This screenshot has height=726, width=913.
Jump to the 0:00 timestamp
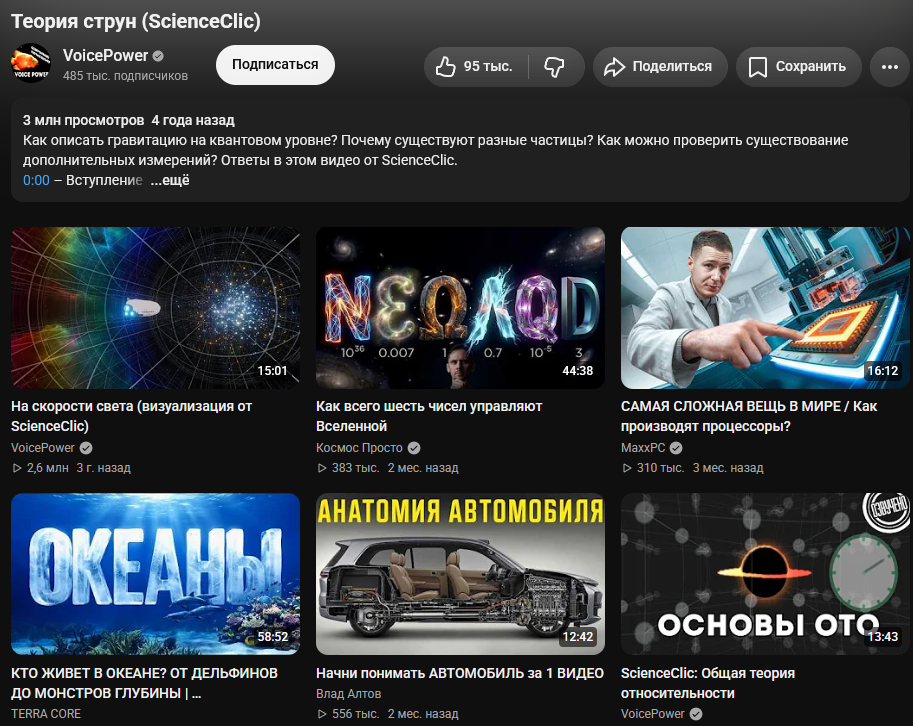(x=36, y=180)
